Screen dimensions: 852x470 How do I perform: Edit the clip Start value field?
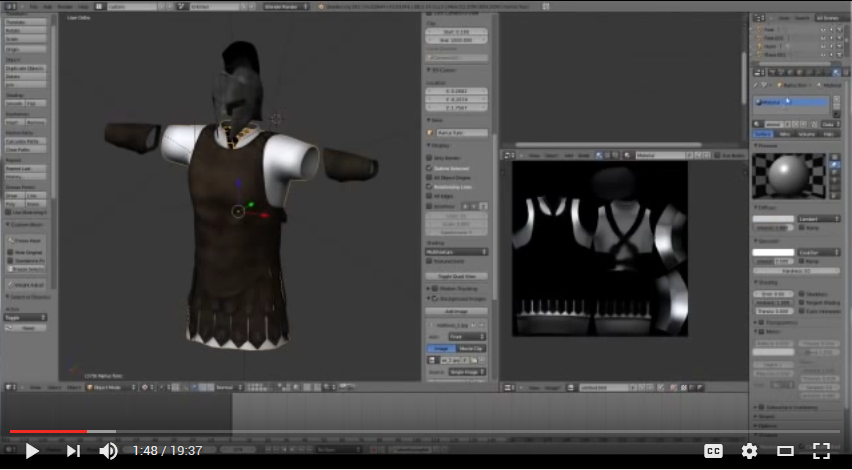click(x=456, y=32)
